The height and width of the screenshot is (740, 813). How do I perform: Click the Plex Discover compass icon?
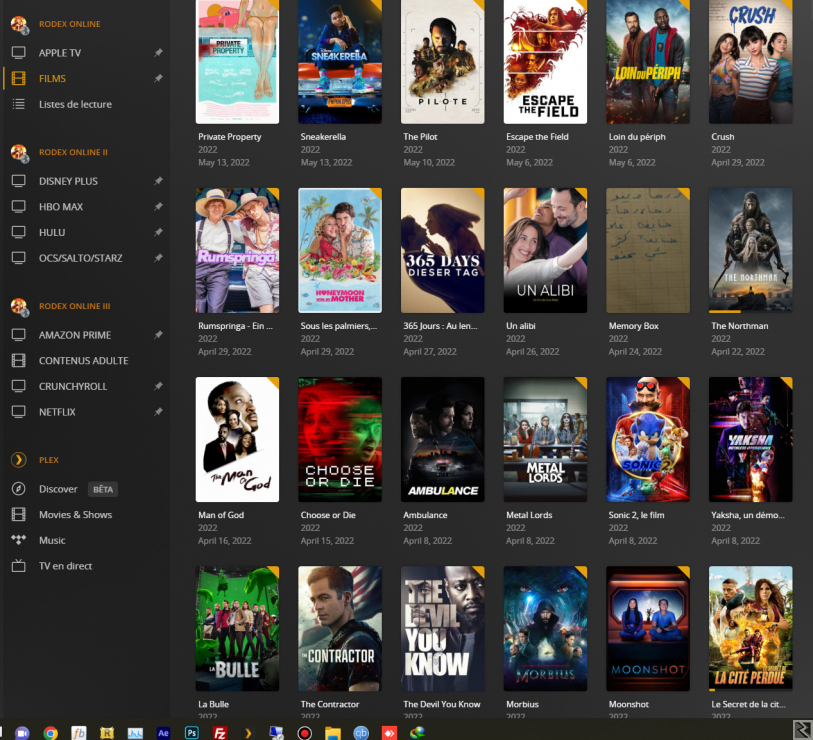point(18,489)
